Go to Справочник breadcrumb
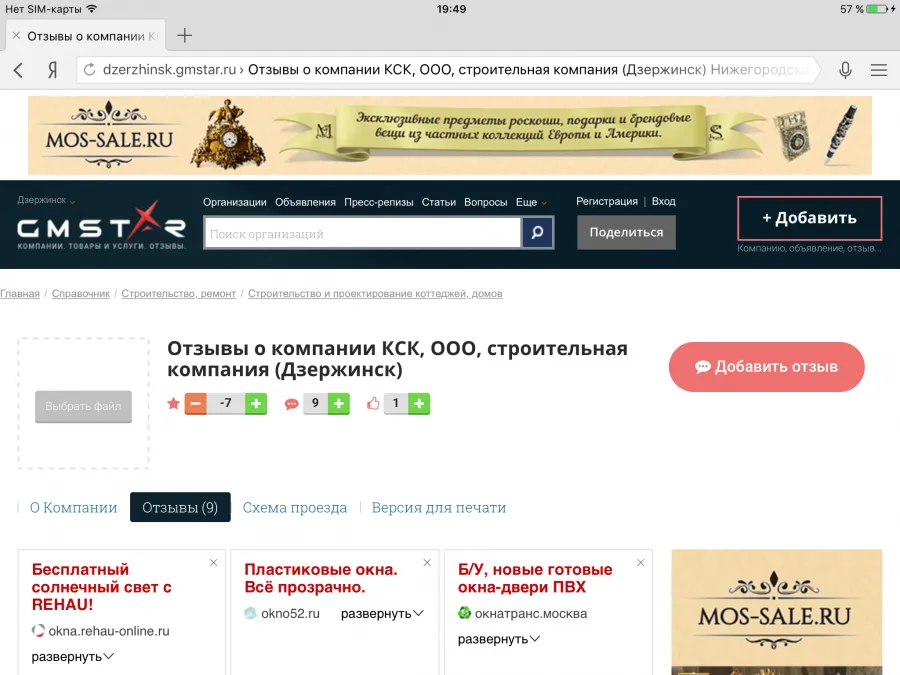900x675 pixels. tap(81, 294)
